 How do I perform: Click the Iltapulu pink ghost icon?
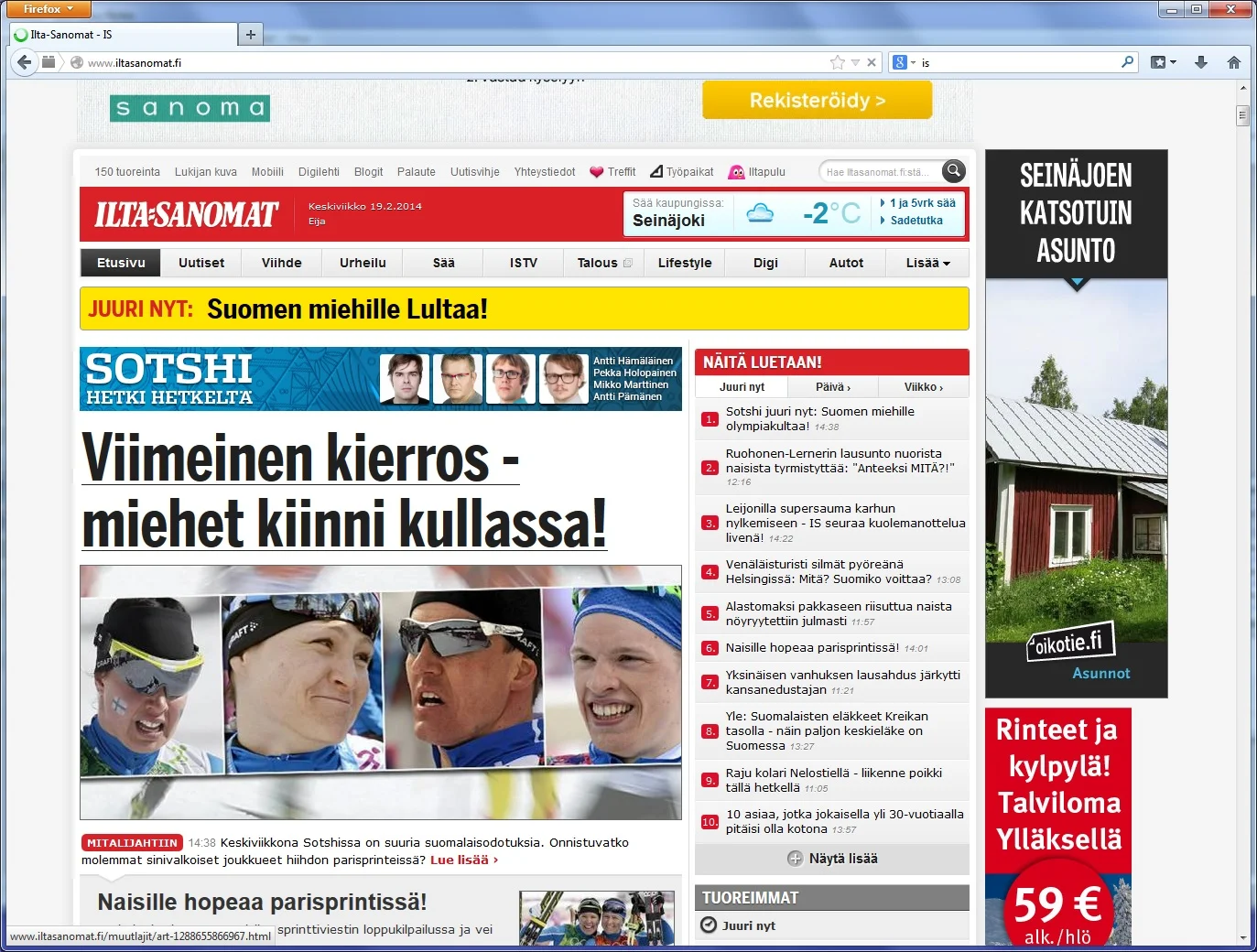[x=736, y=172]
